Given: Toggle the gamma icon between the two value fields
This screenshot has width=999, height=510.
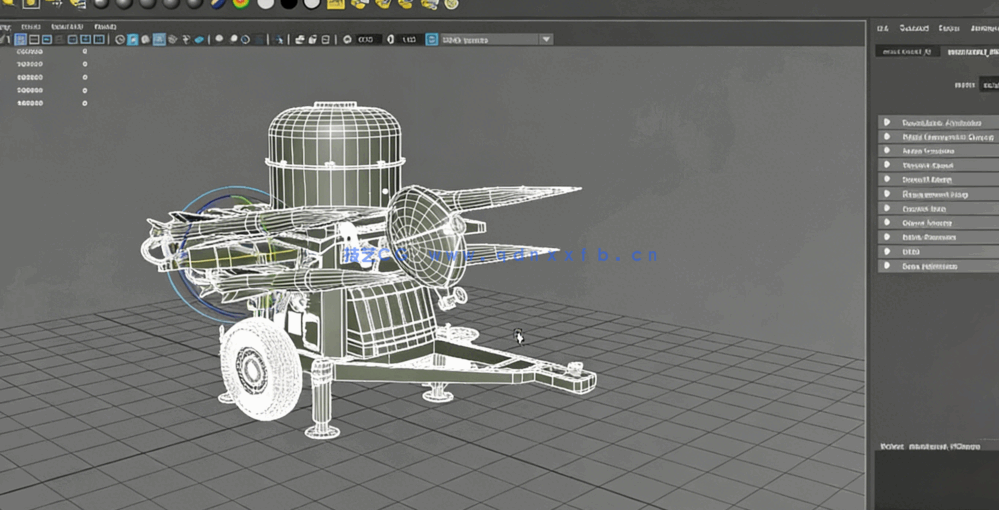Looking at the screenshot, I should coord(391,40).
